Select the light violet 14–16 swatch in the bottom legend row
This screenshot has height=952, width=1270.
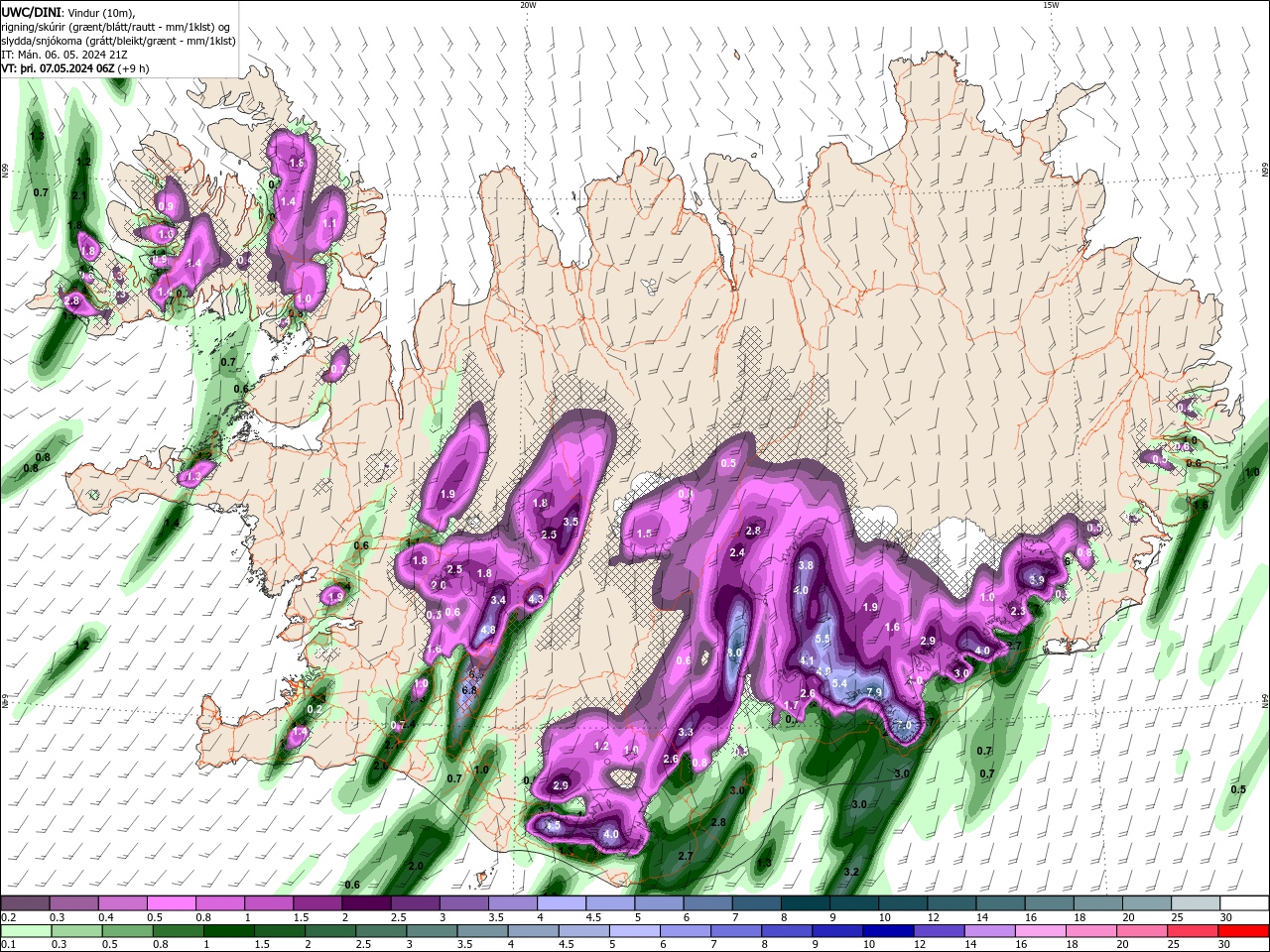(x=988, y=931)
